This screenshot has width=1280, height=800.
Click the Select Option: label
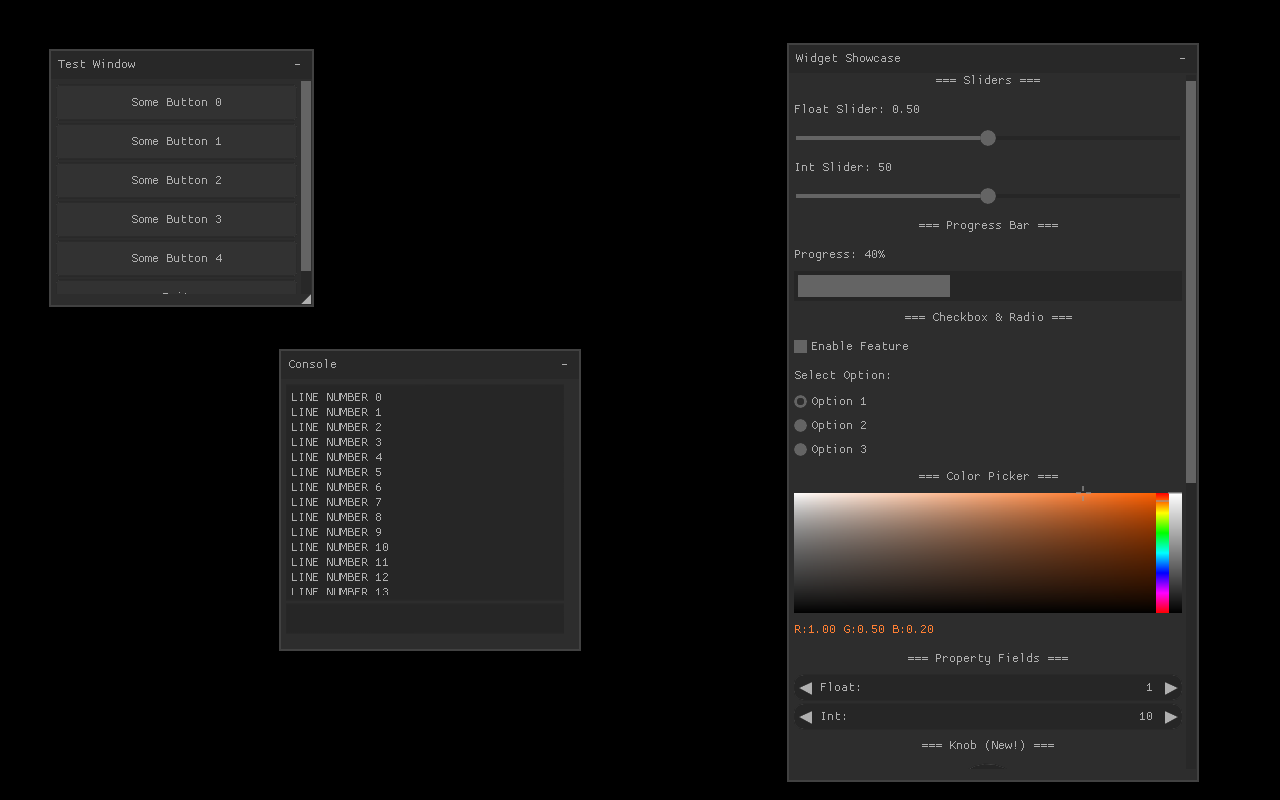[x=843, y=375]
